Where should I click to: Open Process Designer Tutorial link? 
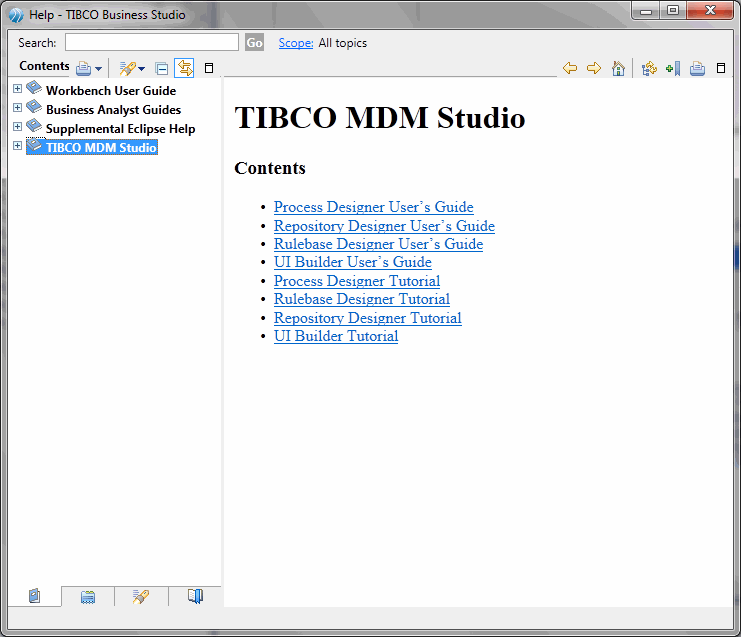pos(357,281)
